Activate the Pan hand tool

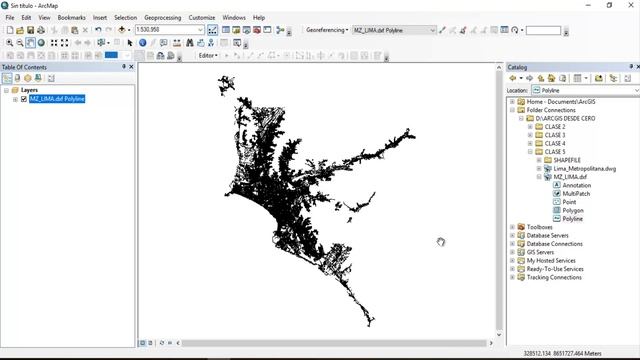[31, 43]
